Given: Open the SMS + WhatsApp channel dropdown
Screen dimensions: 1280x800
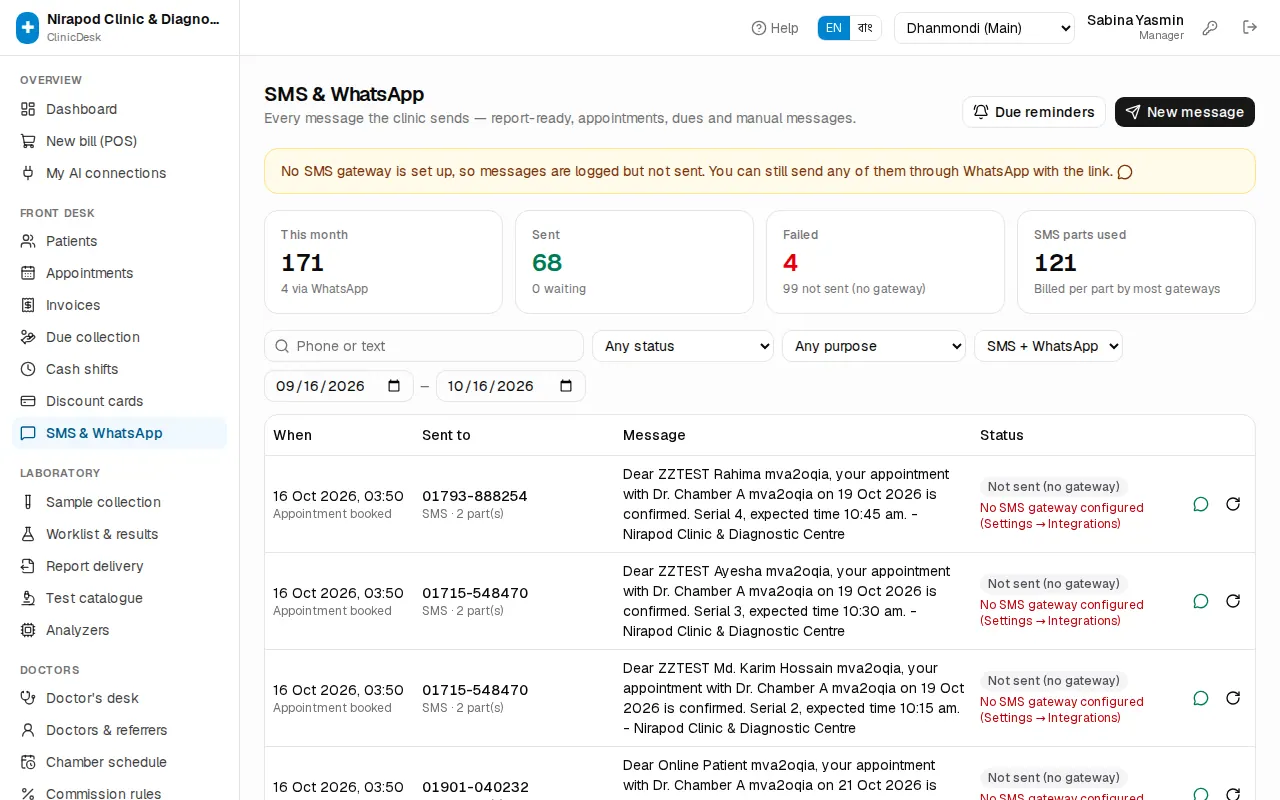Looking at the screenshot, I should (1048, 346).
